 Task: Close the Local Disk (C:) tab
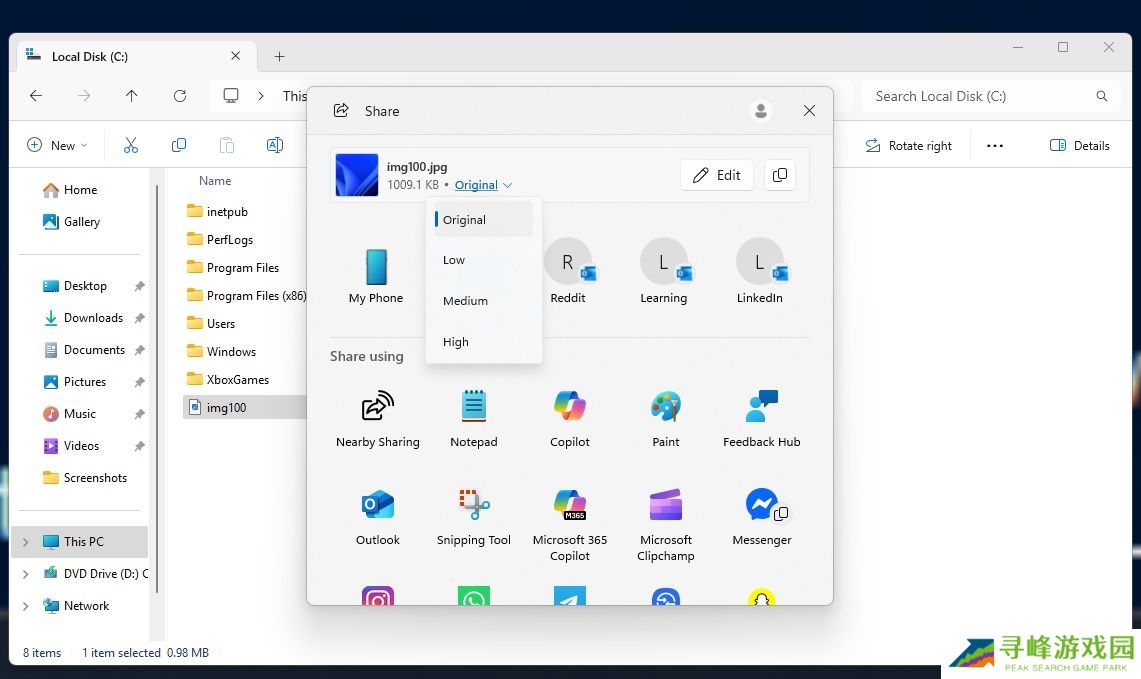(x=236, y=56)
